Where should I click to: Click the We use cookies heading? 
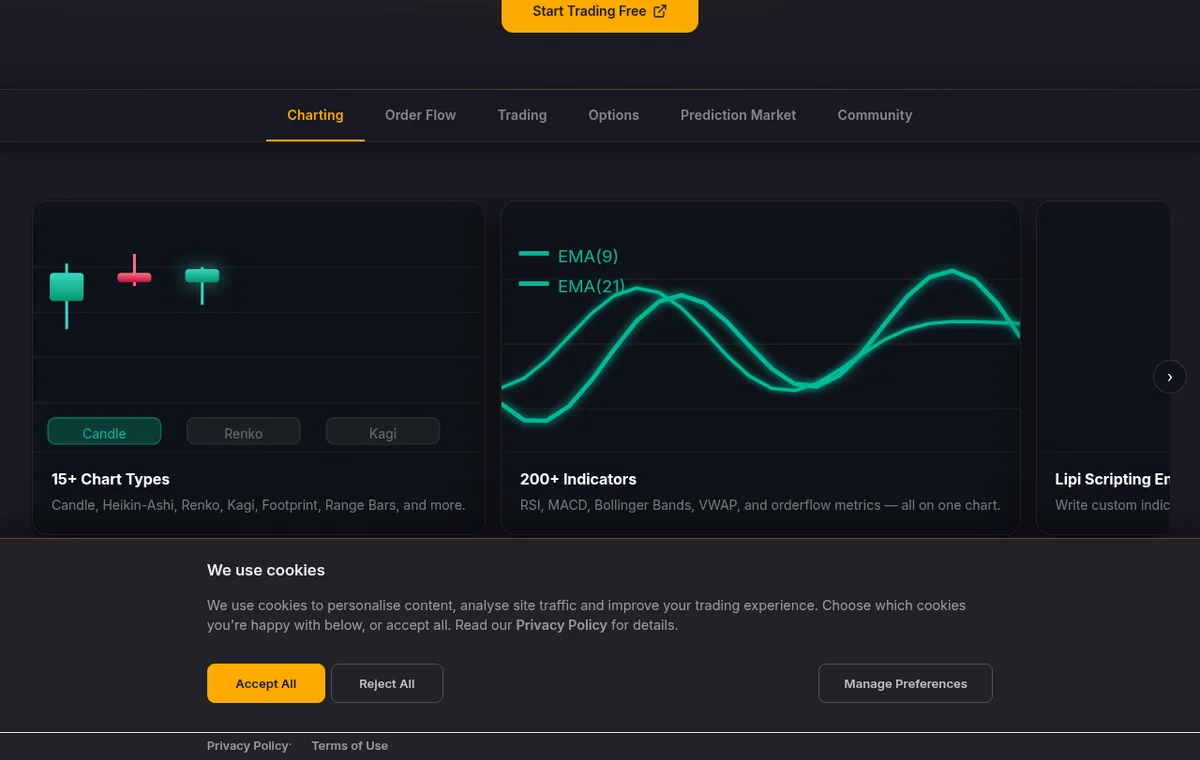click(x=266, y=570)
